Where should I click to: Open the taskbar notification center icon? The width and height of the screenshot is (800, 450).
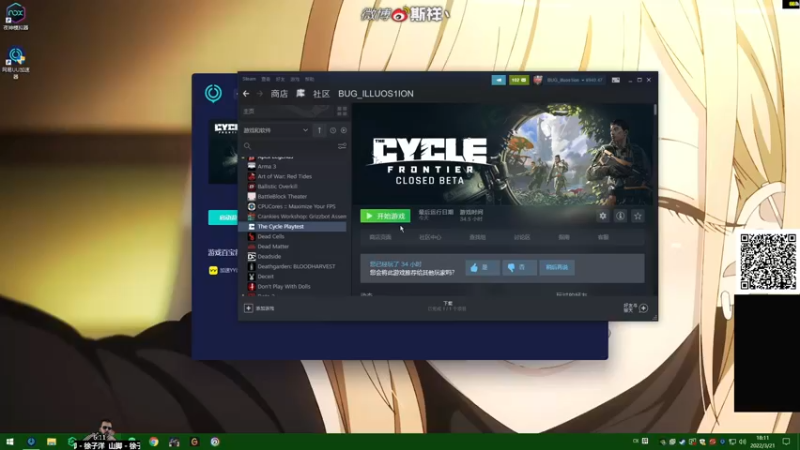[x=786, y=442]
